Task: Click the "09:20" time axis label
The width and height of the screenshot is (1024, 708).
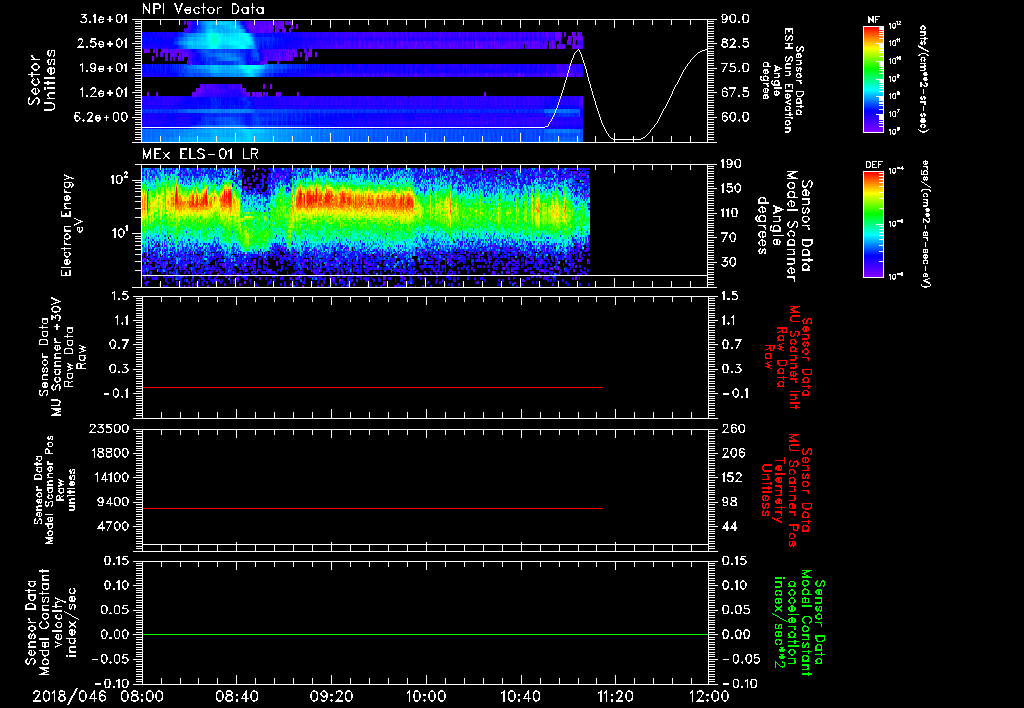Action: 331,696
